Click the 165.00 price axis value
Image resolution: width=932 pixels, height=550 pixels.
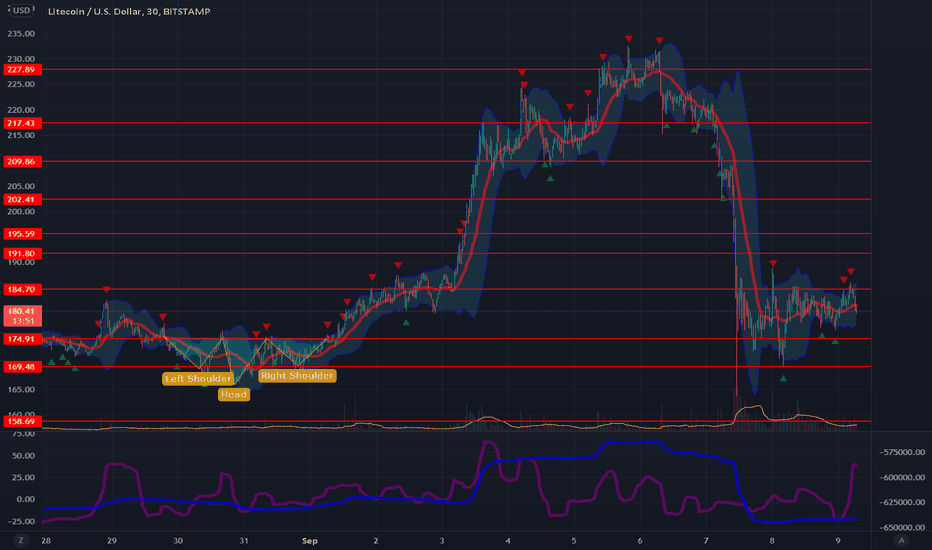pyautogui.click(x=21, y=389)
